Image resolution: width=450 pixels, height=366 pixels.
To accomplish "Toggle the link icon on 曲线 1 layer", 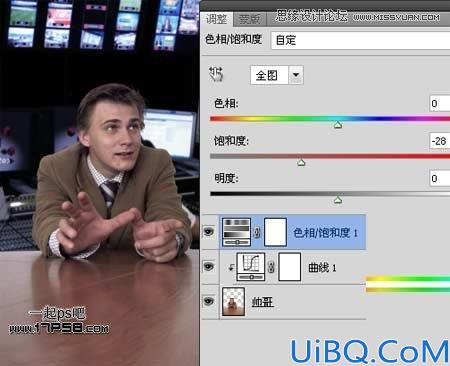I will [272, 267].
